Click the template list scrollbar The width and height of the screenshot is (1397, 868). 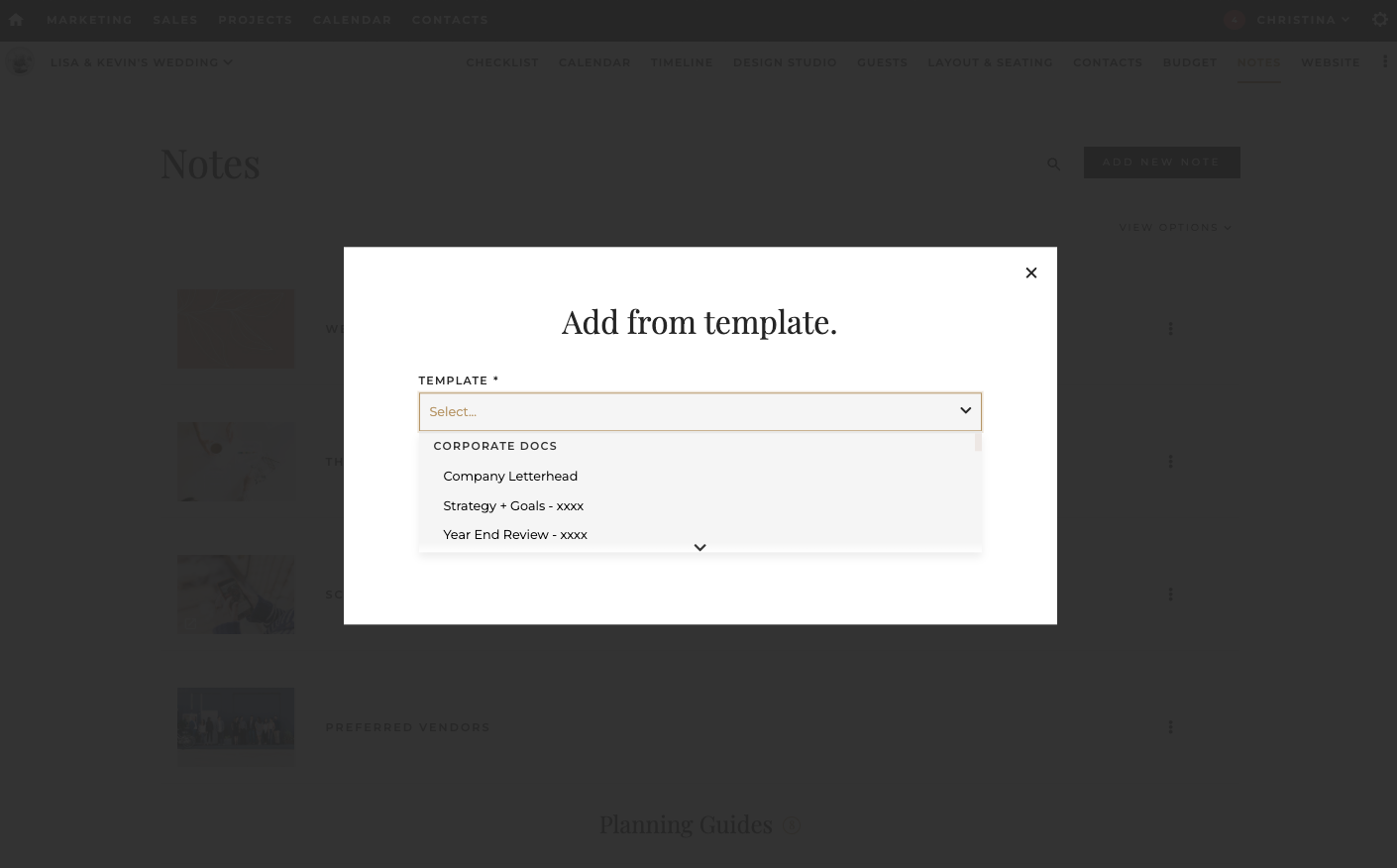tap(978, 443)
